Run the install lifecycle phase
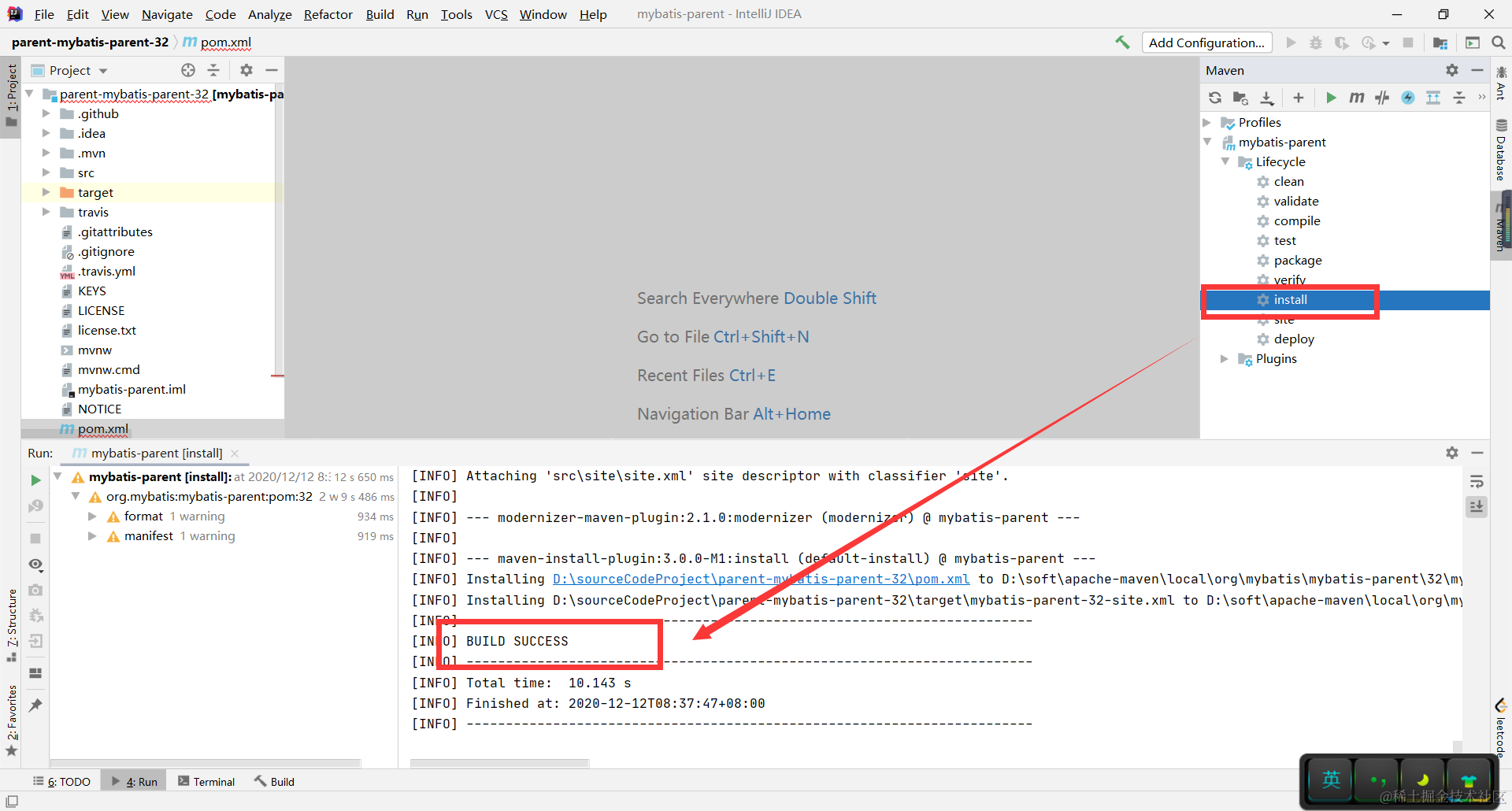 (1290, 300)
